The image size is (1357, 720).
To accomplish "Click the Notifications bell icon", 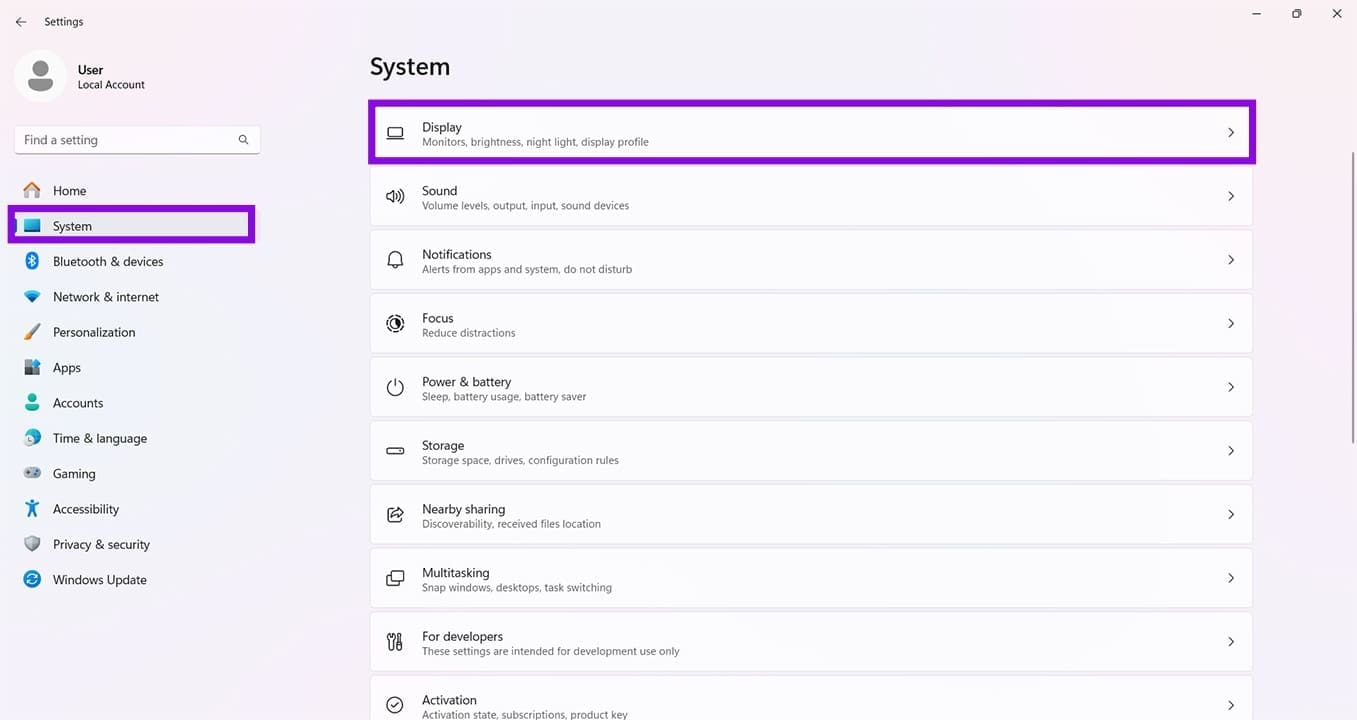I will point(395,260).
